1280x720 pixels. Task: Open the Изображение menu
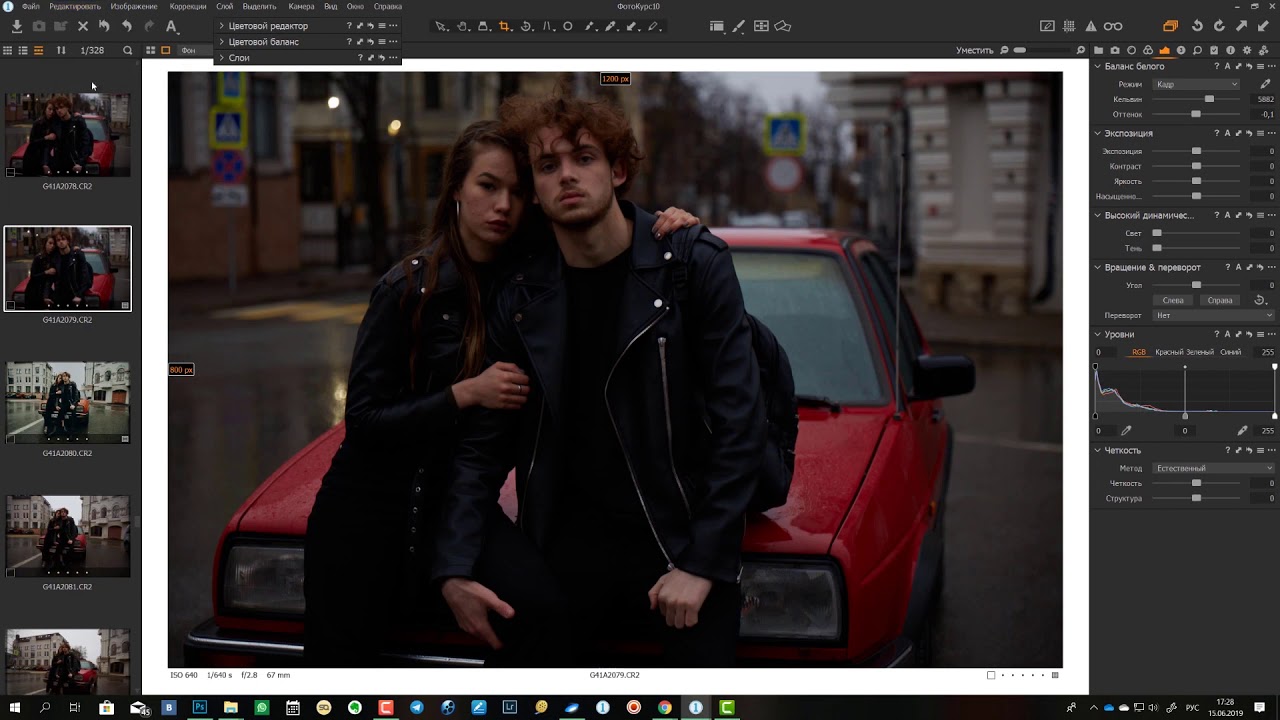(134, 6)
